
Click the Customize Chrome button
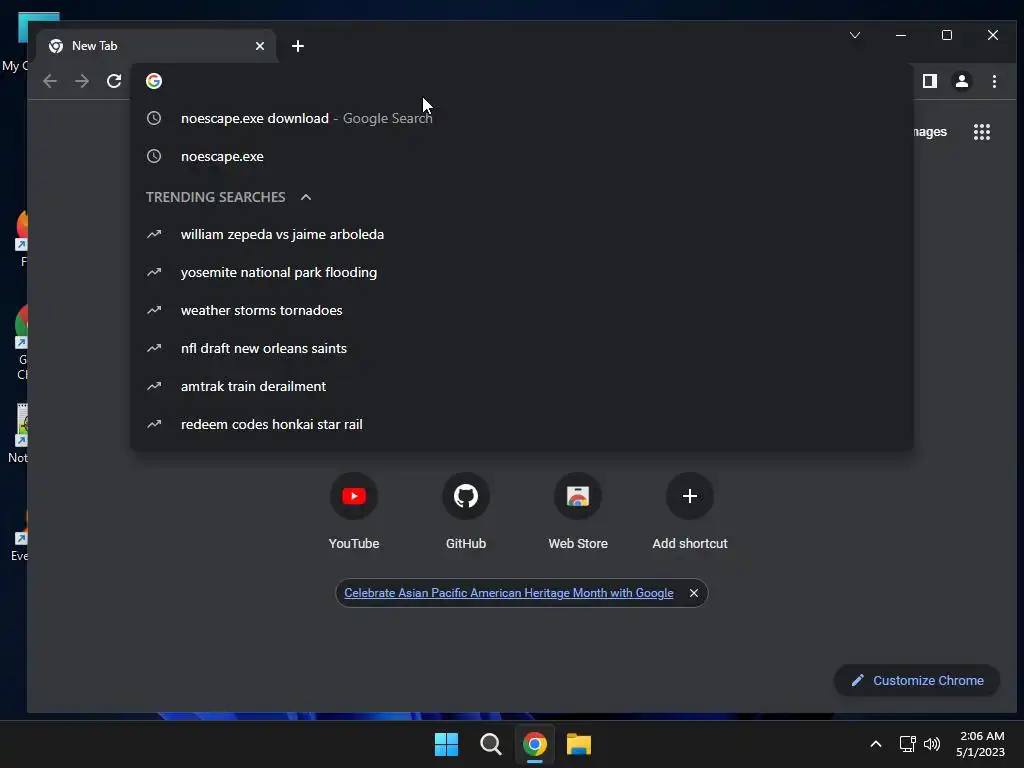pyautogui.click(x=917, y=680)
